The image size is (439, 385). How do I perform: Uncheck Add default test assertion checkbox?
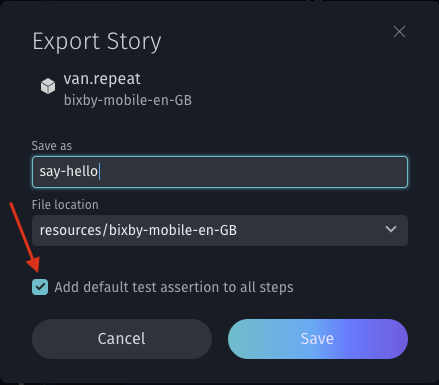pos(40,287)
